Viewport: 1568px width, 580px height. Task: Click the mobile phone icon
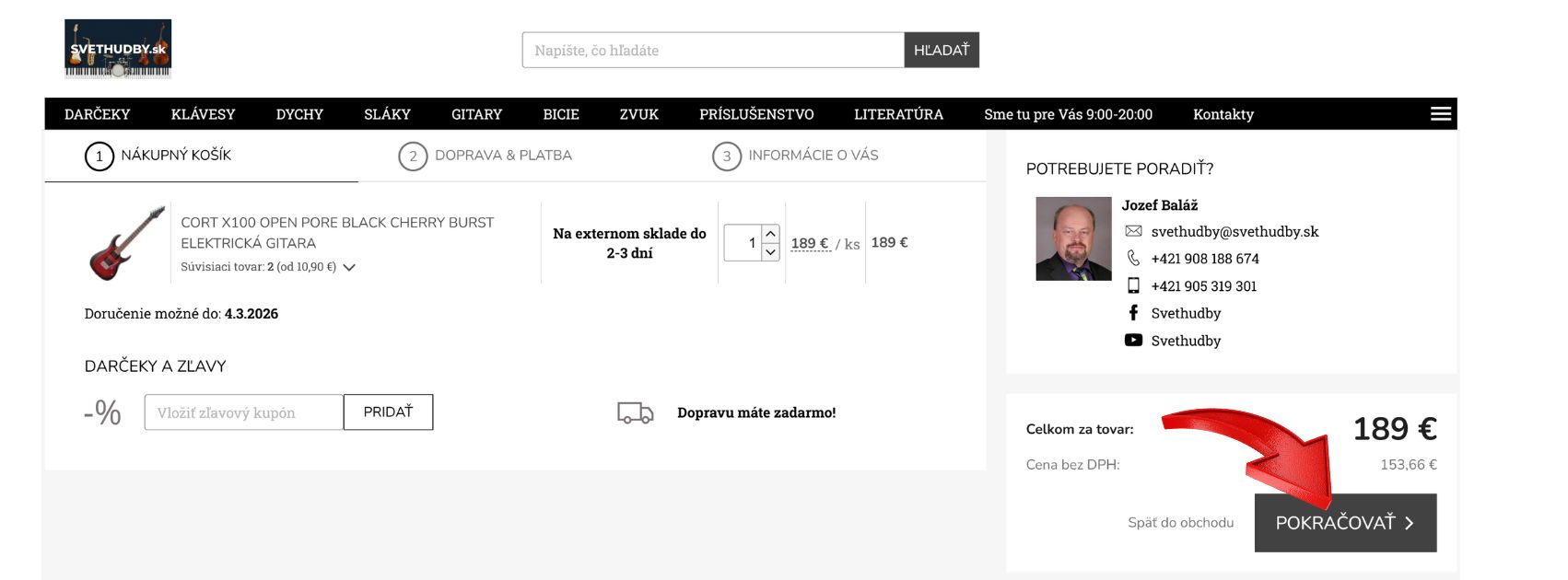click(1133, 285)
